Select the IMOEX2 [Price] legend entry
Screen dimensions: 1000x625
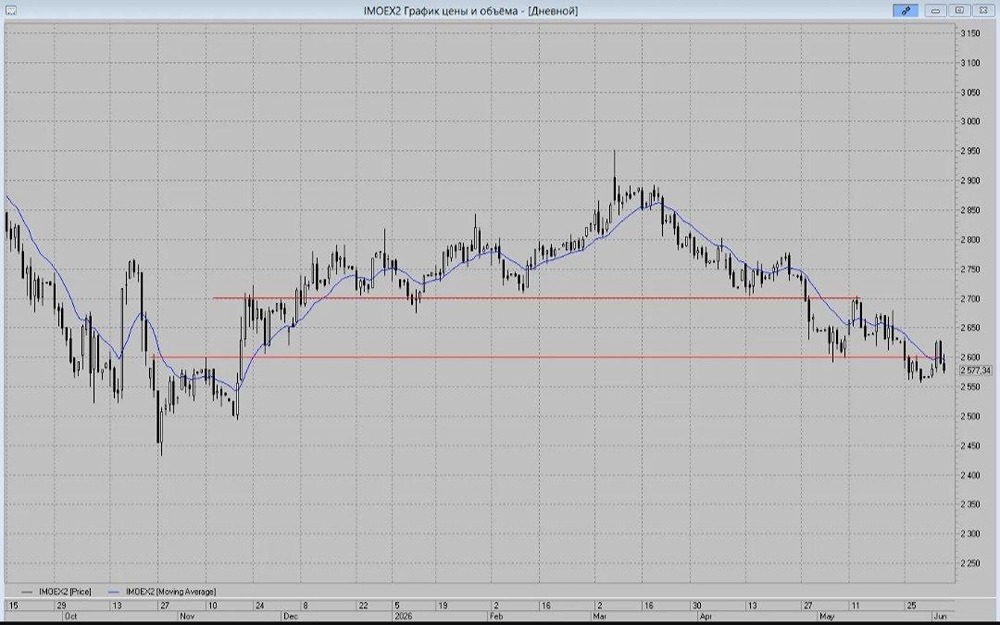click(65, 591)
